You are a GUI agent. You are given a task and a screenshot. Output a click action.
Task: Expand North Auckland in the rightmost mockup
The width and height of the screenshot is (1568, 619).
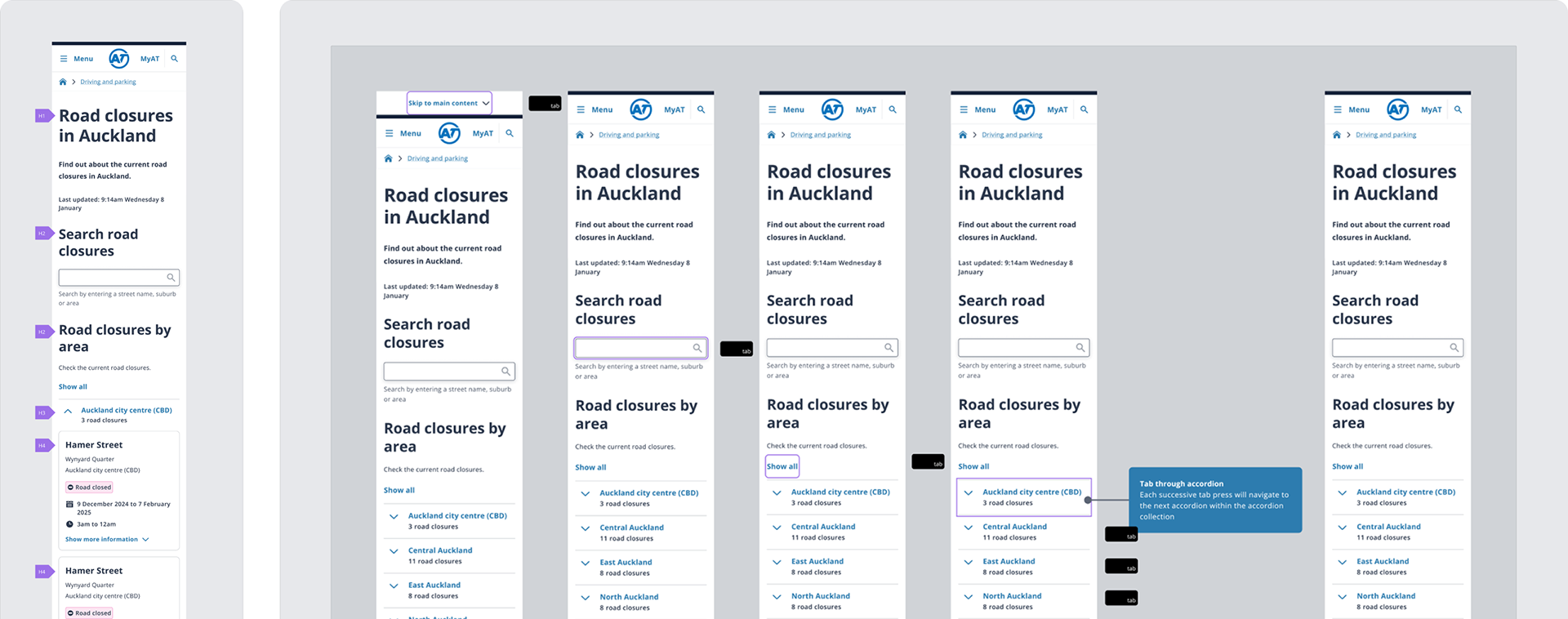(1343, 597)
